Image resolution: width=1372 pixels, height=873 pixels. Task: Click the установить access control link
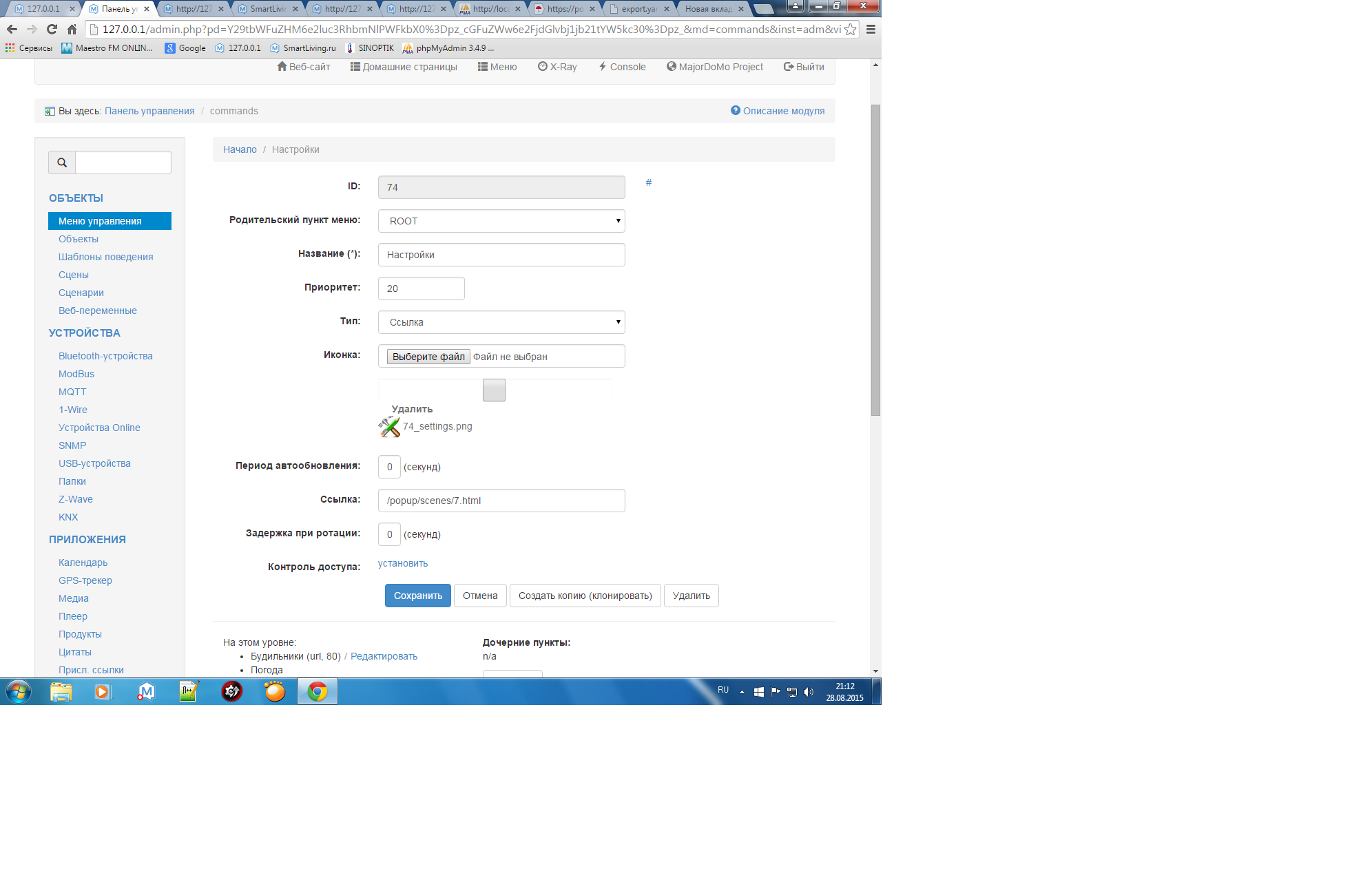(x=403, y=563)
